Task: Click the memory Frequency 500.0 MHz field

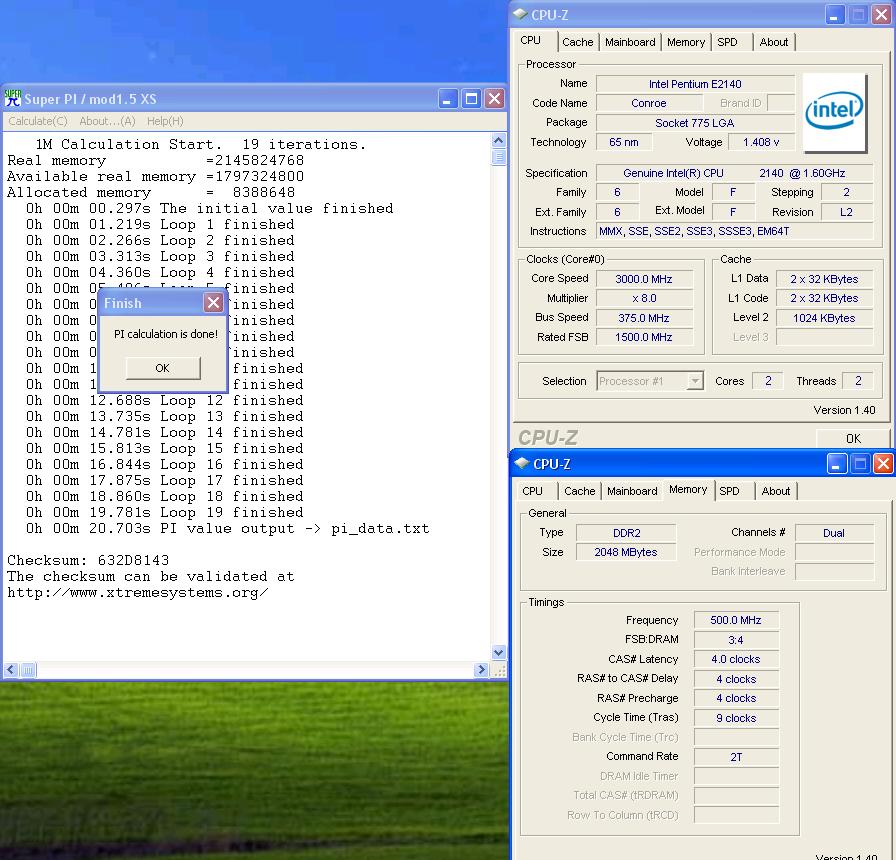Action: [x=736, y=620]
